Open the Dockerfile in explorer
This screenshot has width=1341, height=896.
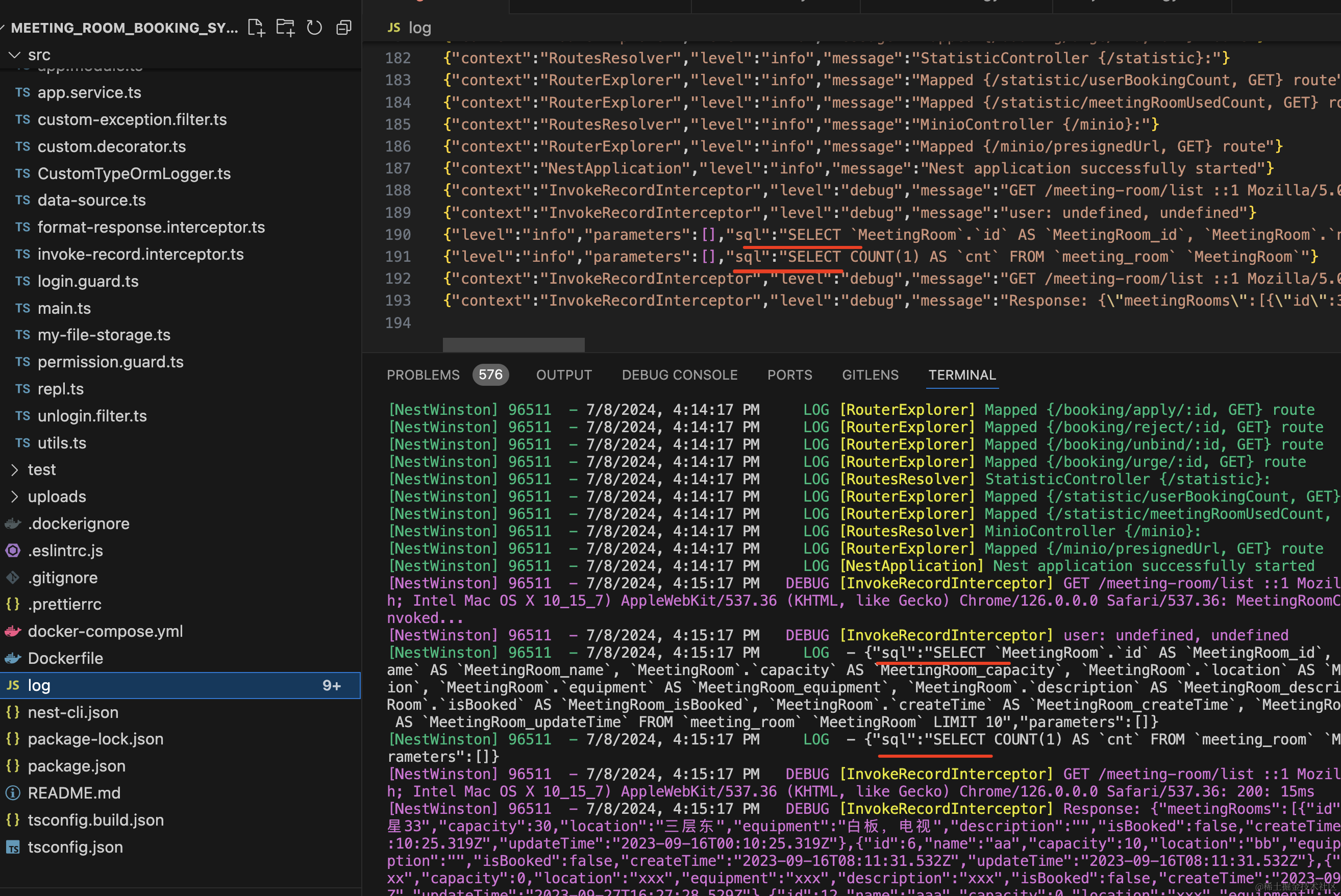pyautogui.click(x=65, y=658)
